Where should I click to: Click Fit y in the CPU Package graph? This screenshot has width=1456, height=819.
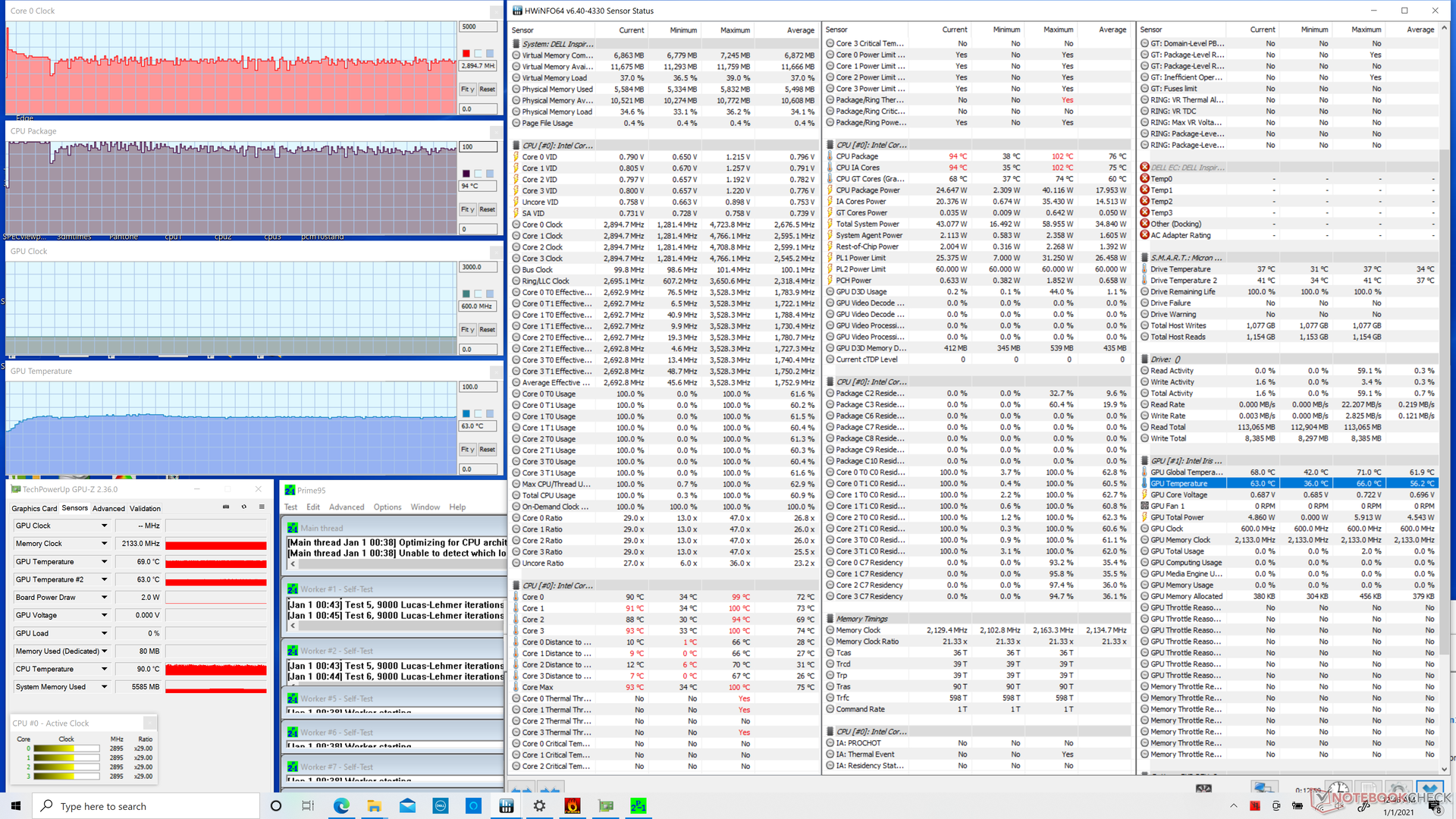pyautogui.click(x=468, y=209)
